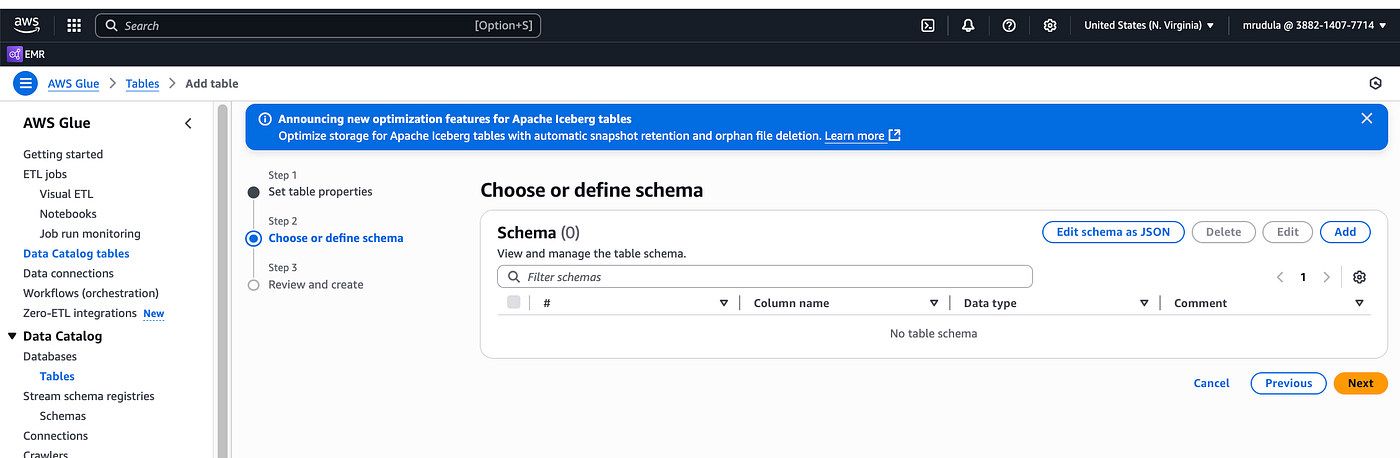
Task: Open Getting started in sidebar
Action: 63,154
